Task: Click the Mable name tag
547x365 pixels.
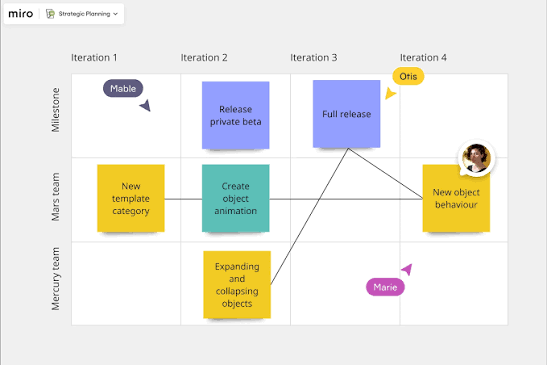Action: pyautogui.click(x=123, y=89)
